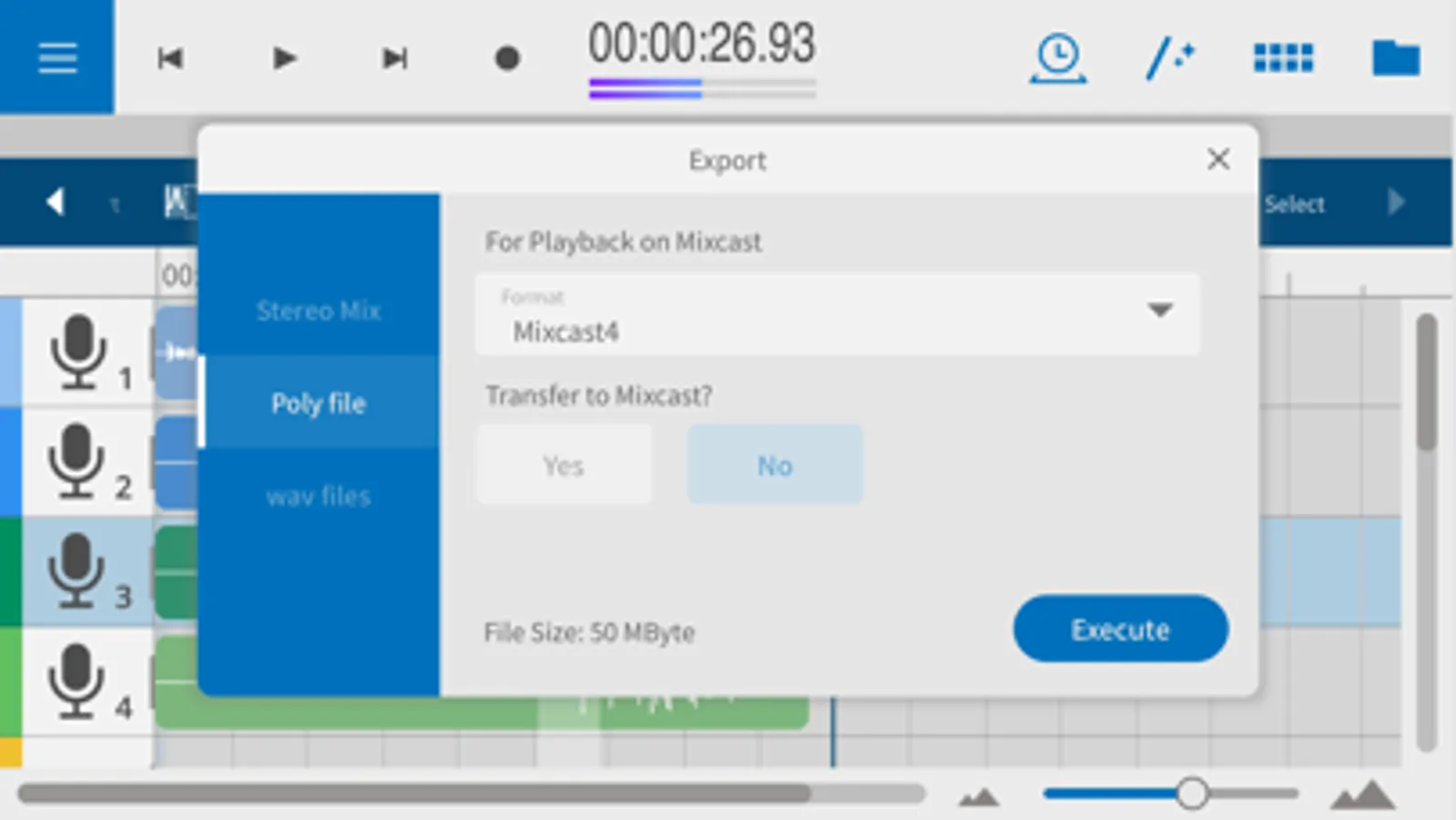Click the left arrow in blue bar

click(x=56, y=201)
